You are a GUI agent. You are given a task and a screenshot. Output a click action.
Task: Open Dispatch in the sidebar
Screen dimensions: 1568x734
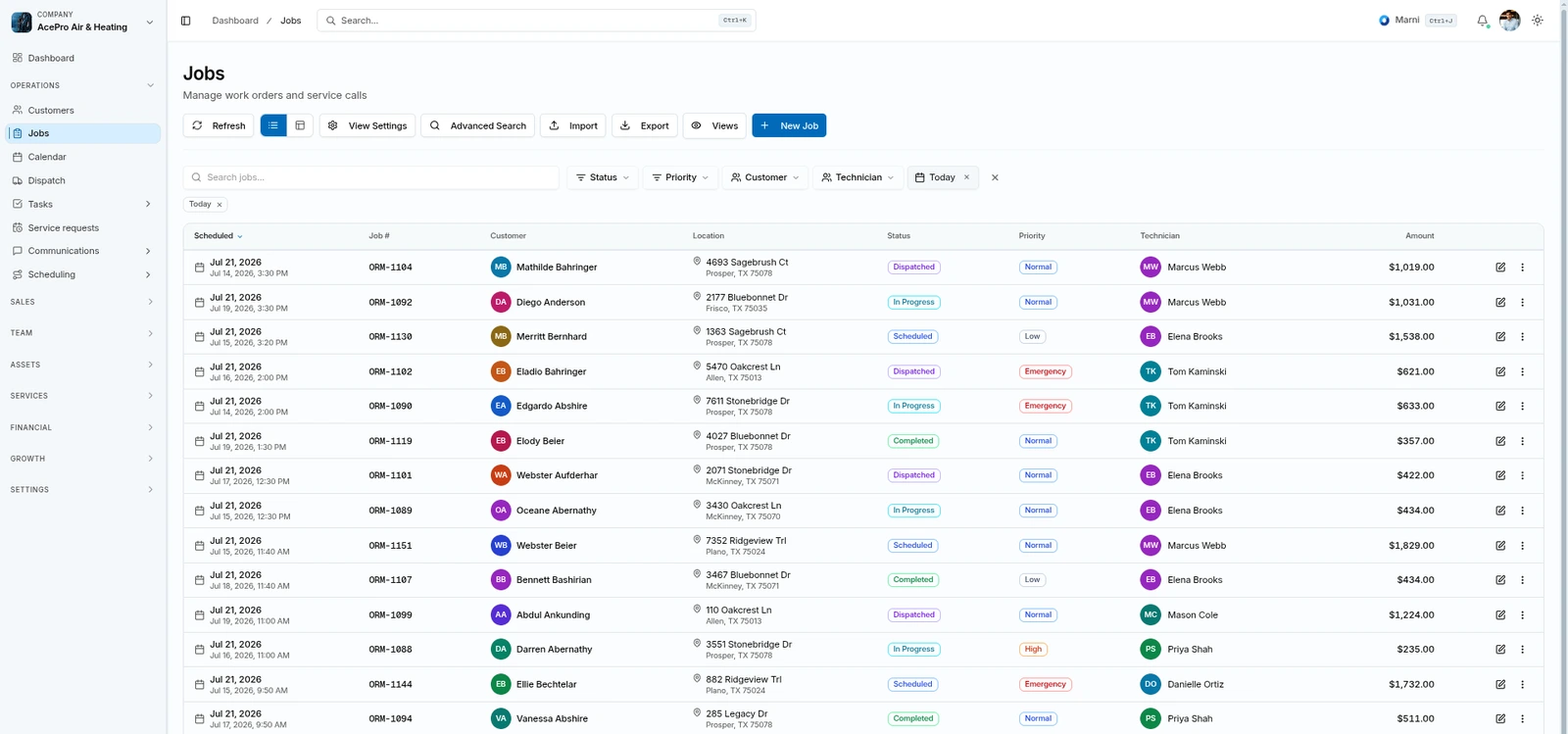click(x=83, y=180)
